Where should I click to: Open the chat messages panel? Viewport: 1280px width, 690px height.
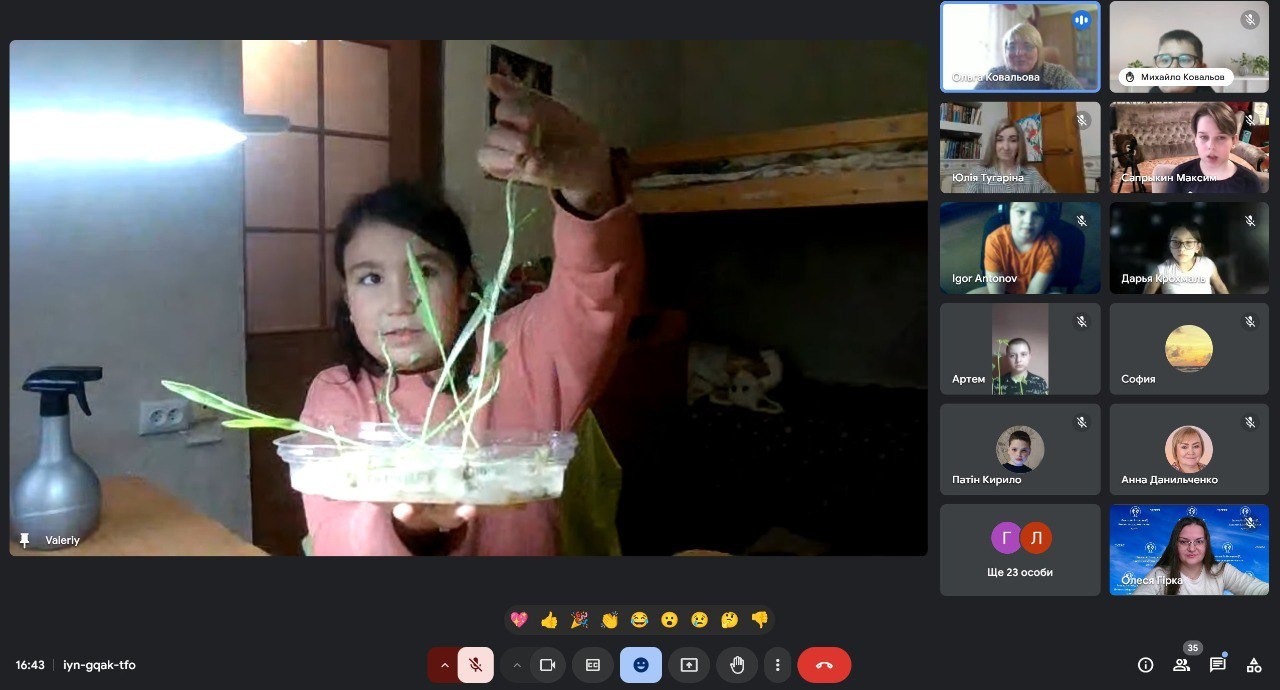pyautogui.click(x=1217, y=665)
